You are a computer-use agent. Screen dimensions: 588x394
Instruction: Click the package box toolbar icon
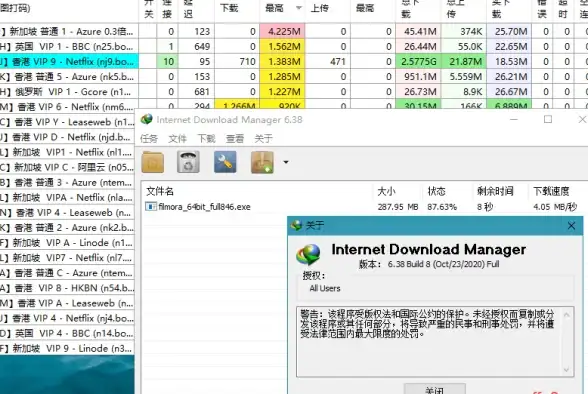(262, 162)
